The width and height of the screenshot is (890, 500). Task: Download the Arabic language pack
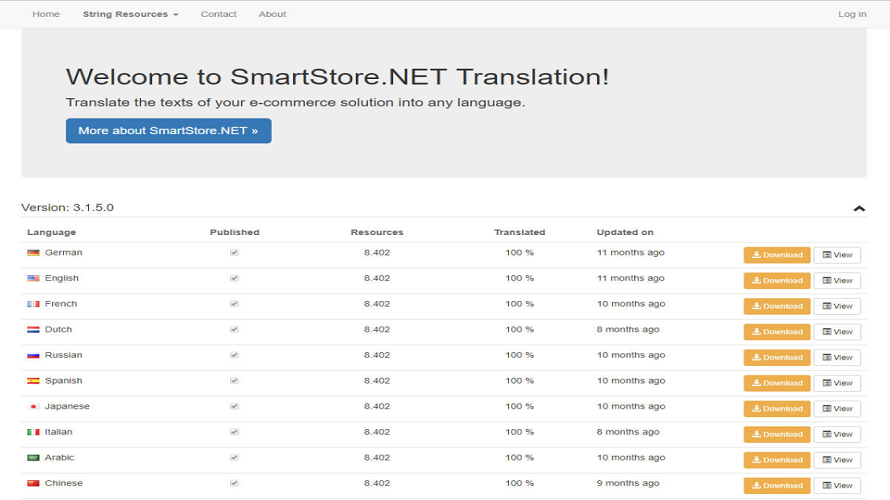tap(777, 460)
